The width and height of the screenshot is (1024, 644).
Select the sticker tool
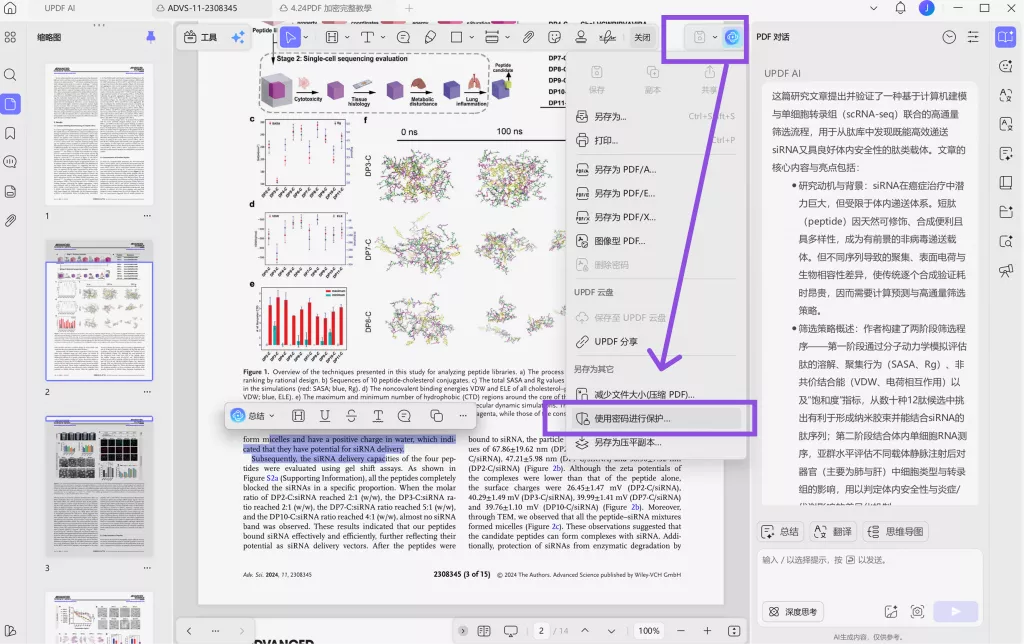[554, 37]
